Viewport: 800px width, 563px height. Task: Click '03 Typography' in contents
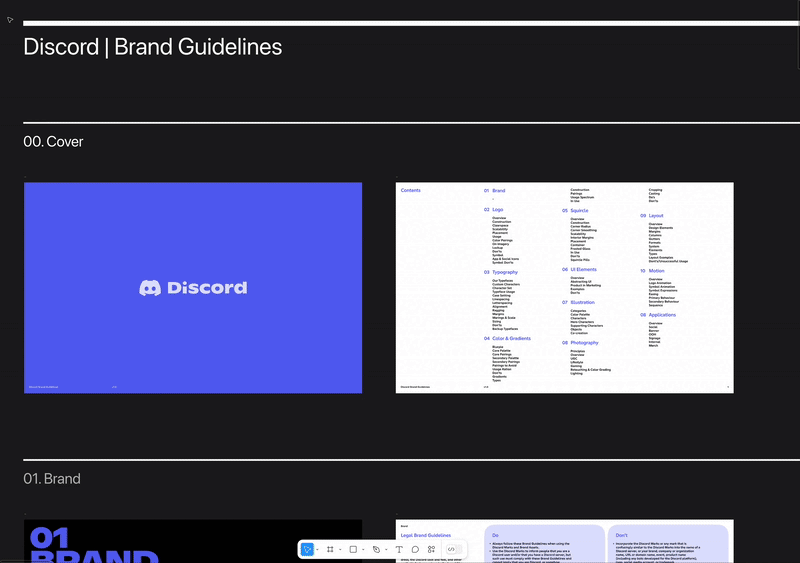tap(501, 272)
